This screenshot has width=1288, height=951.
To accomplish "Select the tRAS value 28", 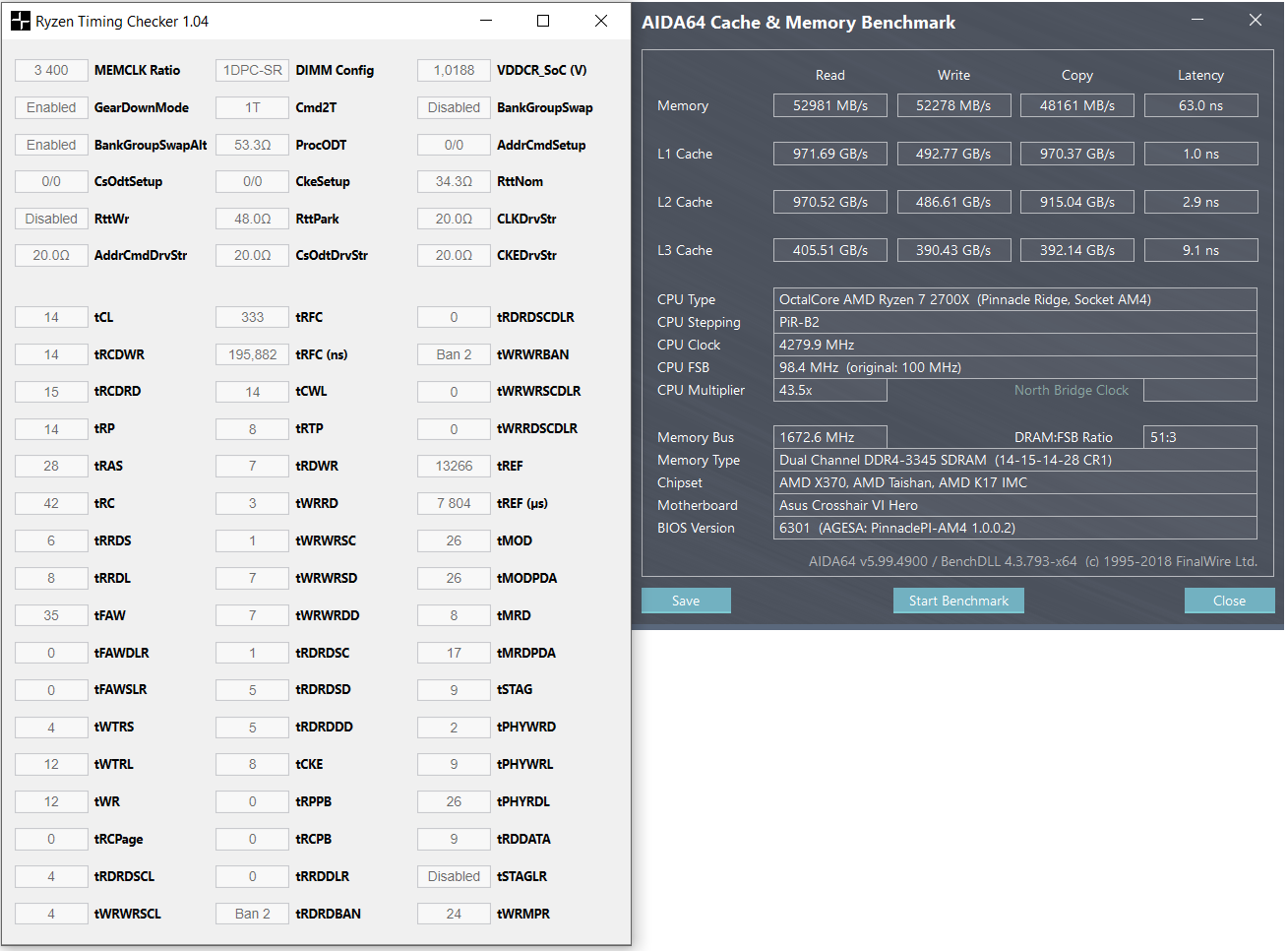I will click(51, 466).
